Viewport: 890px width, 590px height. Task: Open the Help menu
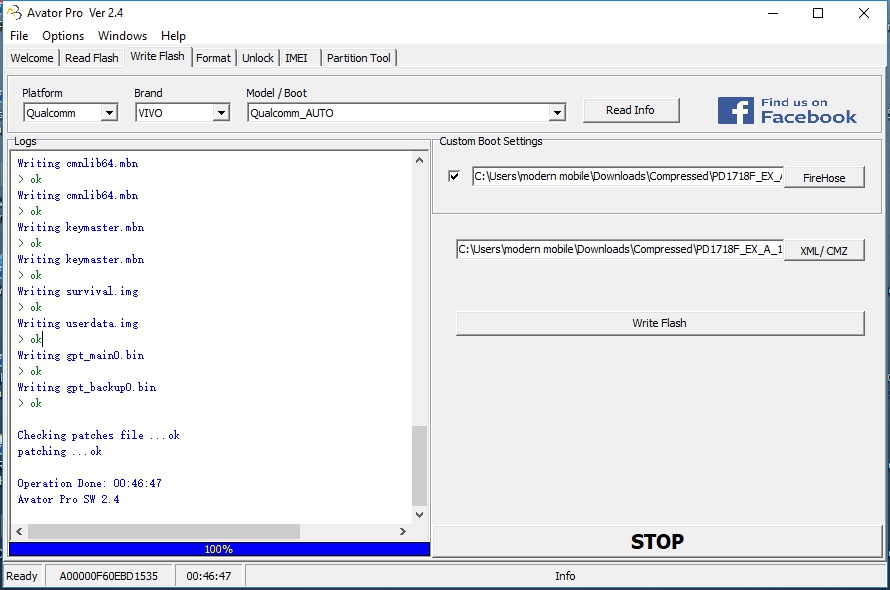173,36
